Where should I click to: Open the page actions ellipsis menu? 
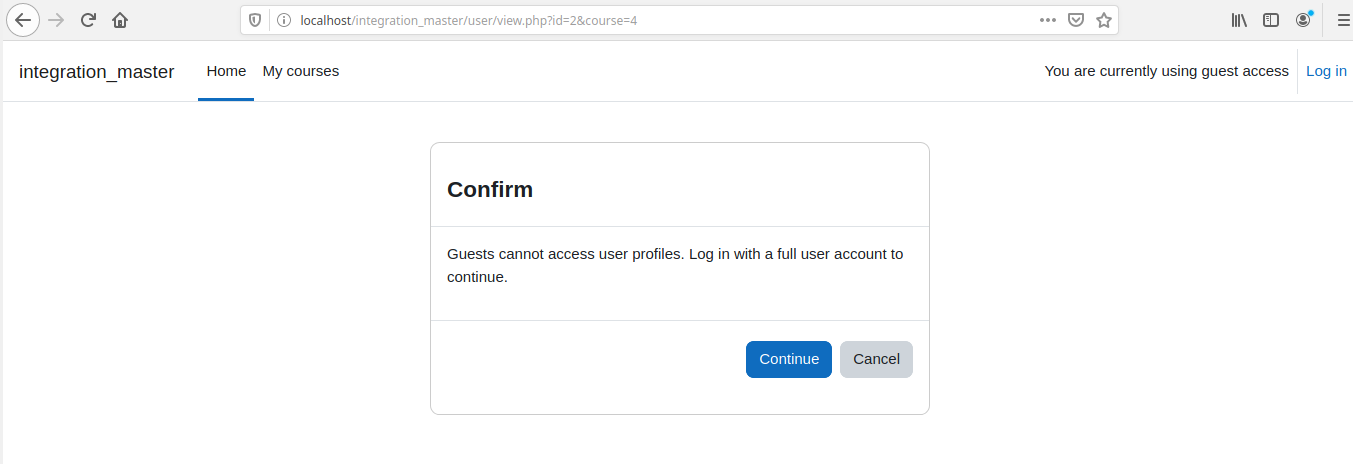[x=1048, y=20]
